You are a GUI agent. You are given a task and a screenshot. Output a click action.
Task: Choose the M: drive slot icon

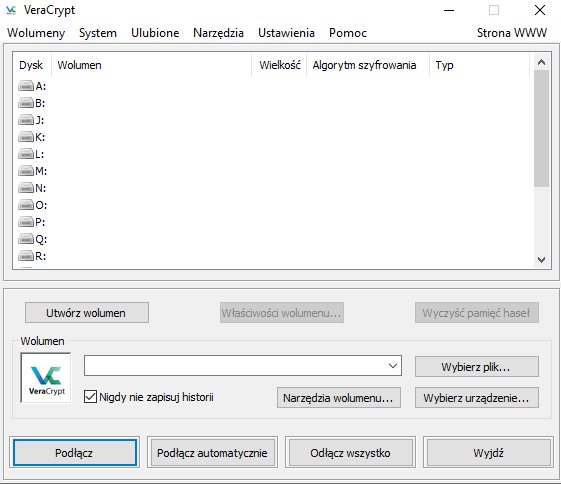point(26,171)
